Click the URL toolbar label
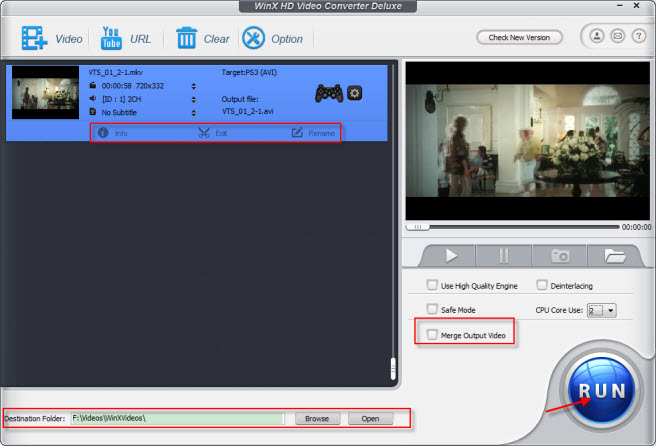Viewport: 656px width, 446px height. click(x=141, y=39)
